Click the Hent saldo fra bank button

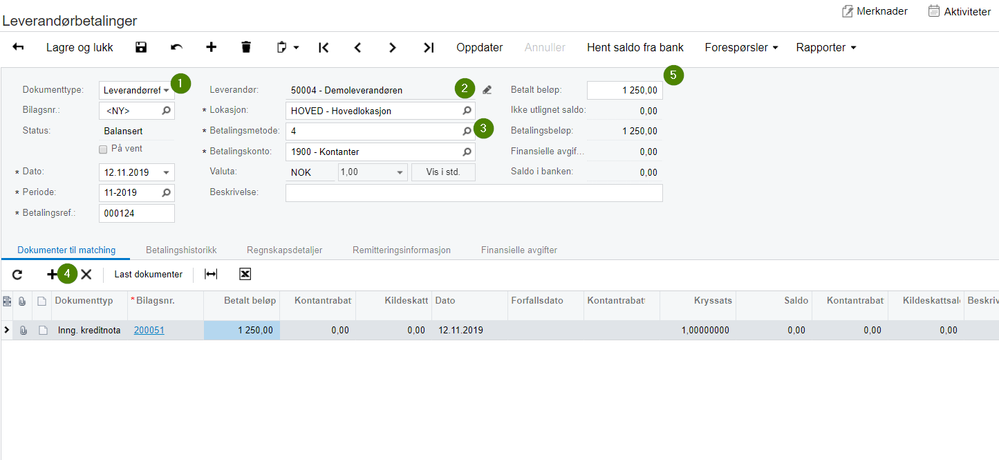click(x=635, y=47)
